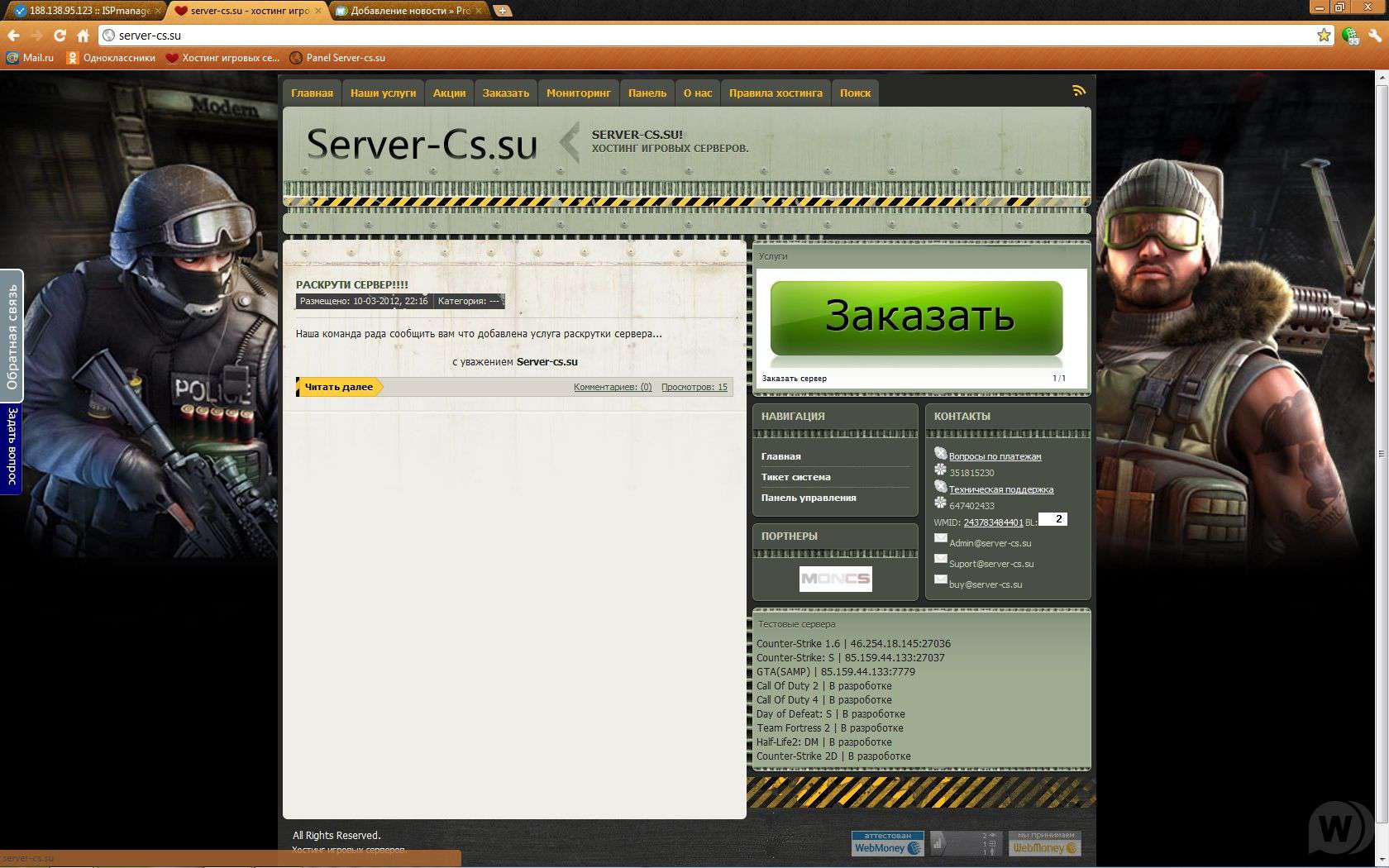Click the statistics counter badge in the footer
1389x868 pixels.
(x=966, y=843)
